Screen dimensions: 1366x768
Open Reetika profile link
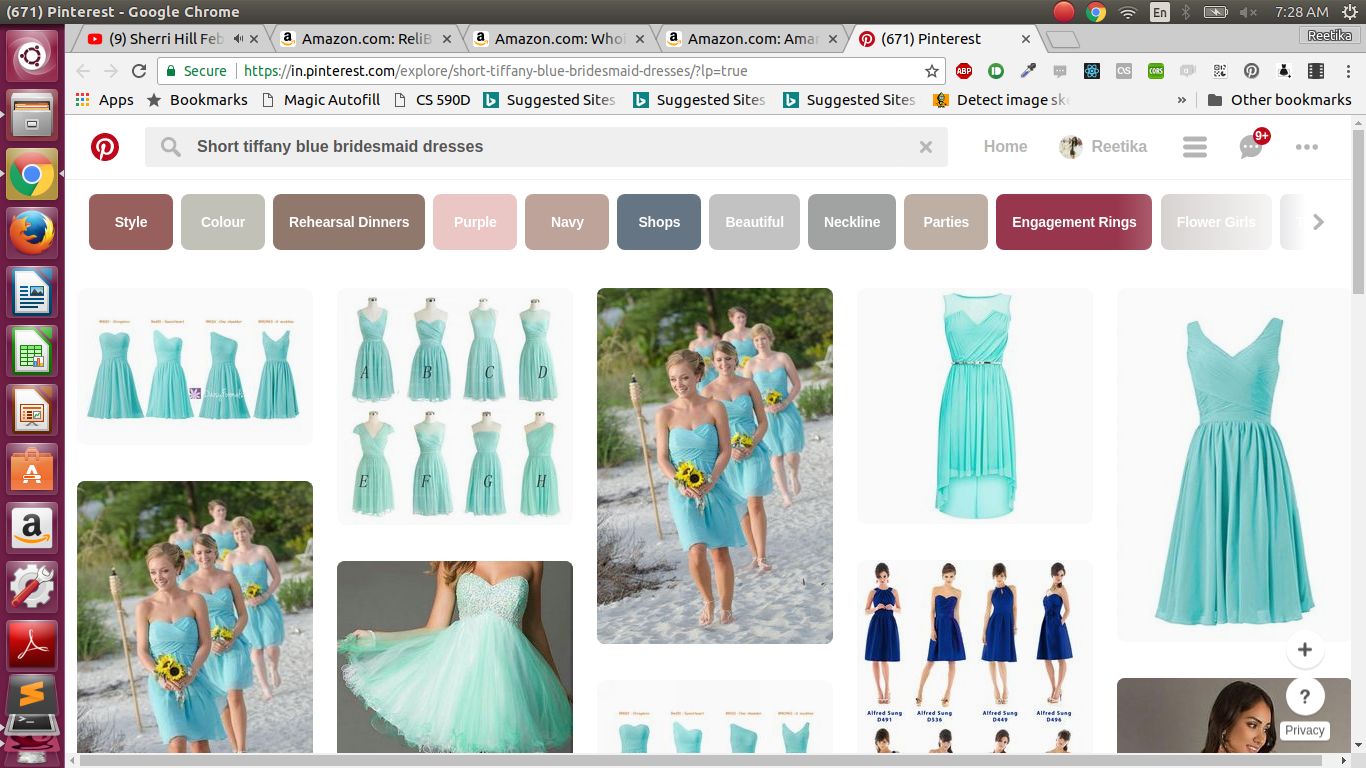tap(1103, 147)
